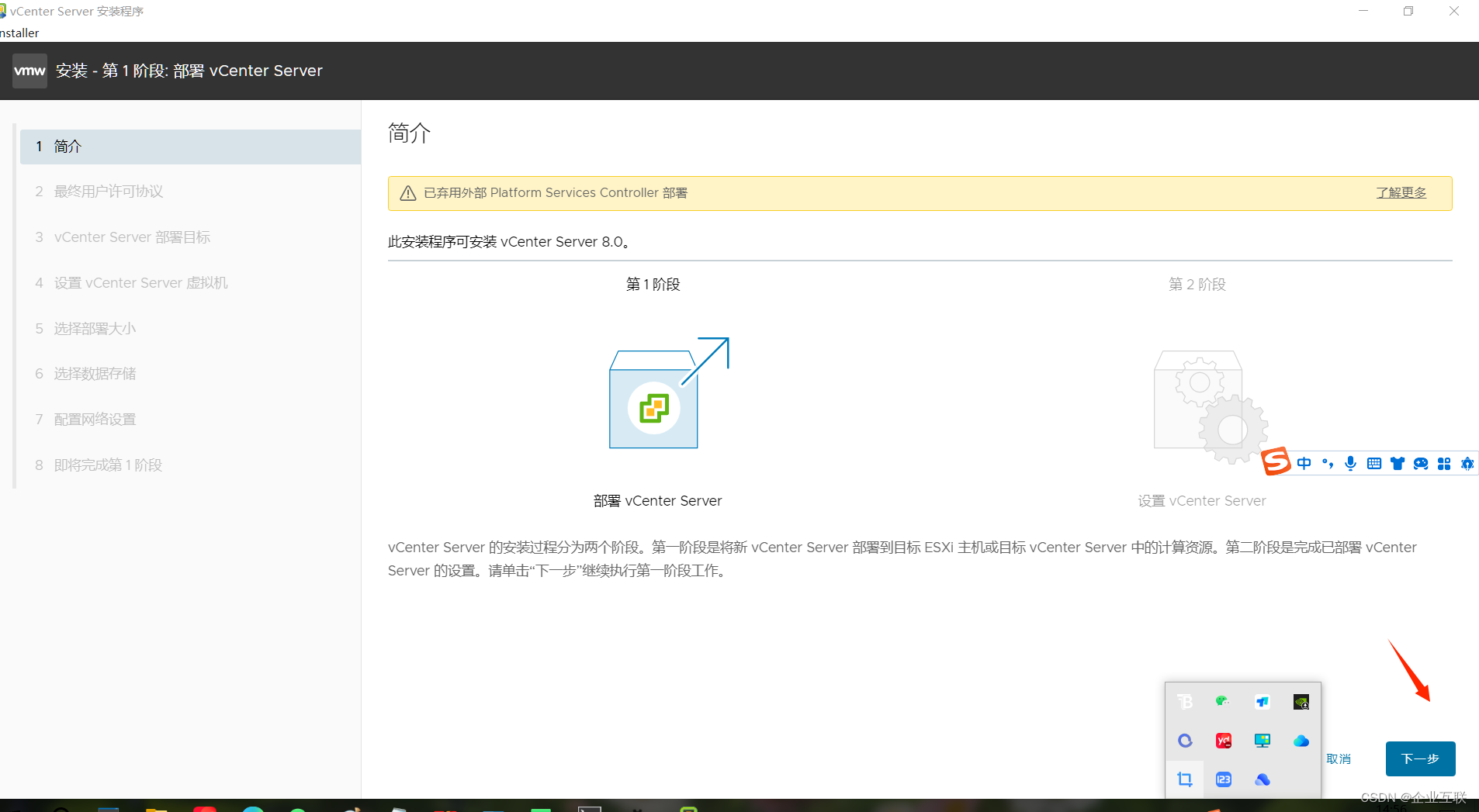The image size is (1479, 812).
Task: Click the microphone voice input icon
Action: coord(1351,464)
